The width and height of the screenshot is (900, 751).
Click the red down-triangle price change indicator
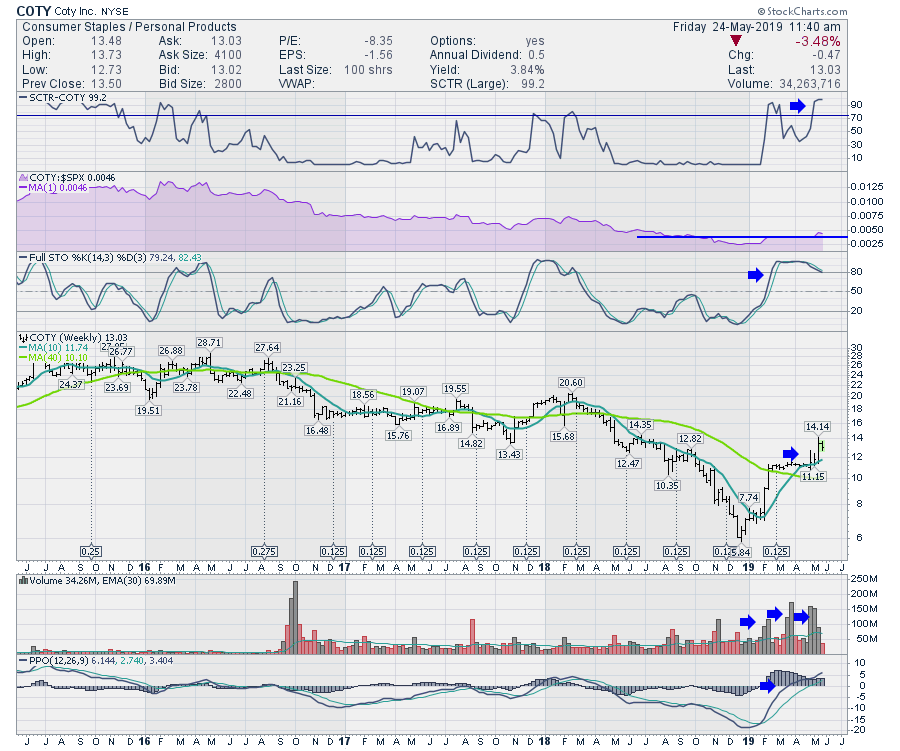736,41
